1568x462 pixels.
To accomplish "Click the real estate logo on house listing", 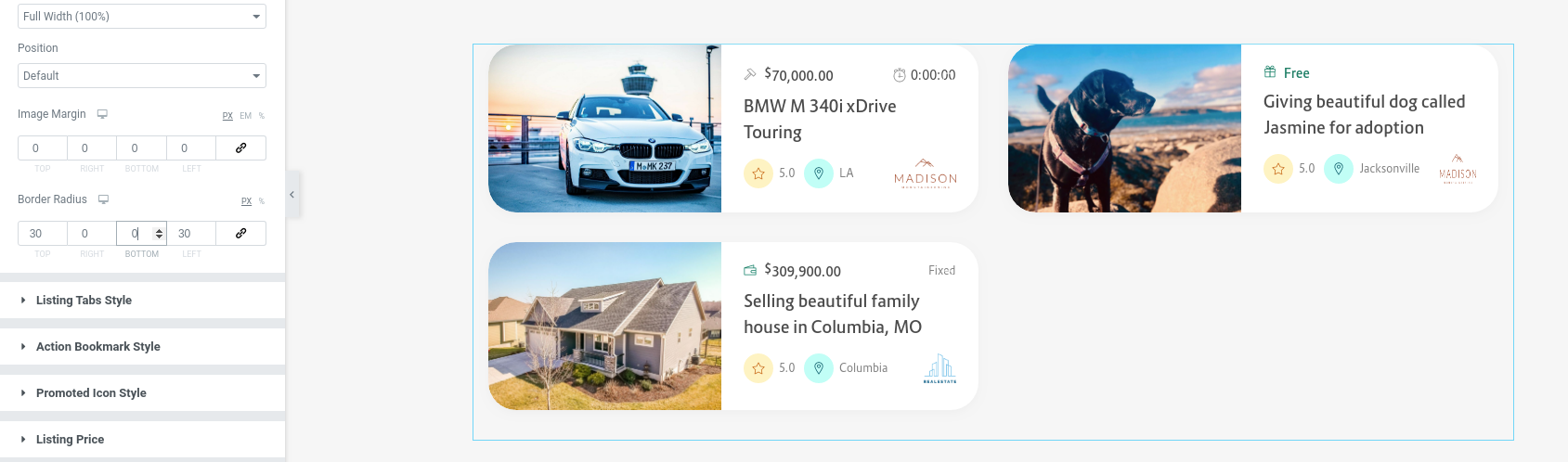I will (940, 368).
